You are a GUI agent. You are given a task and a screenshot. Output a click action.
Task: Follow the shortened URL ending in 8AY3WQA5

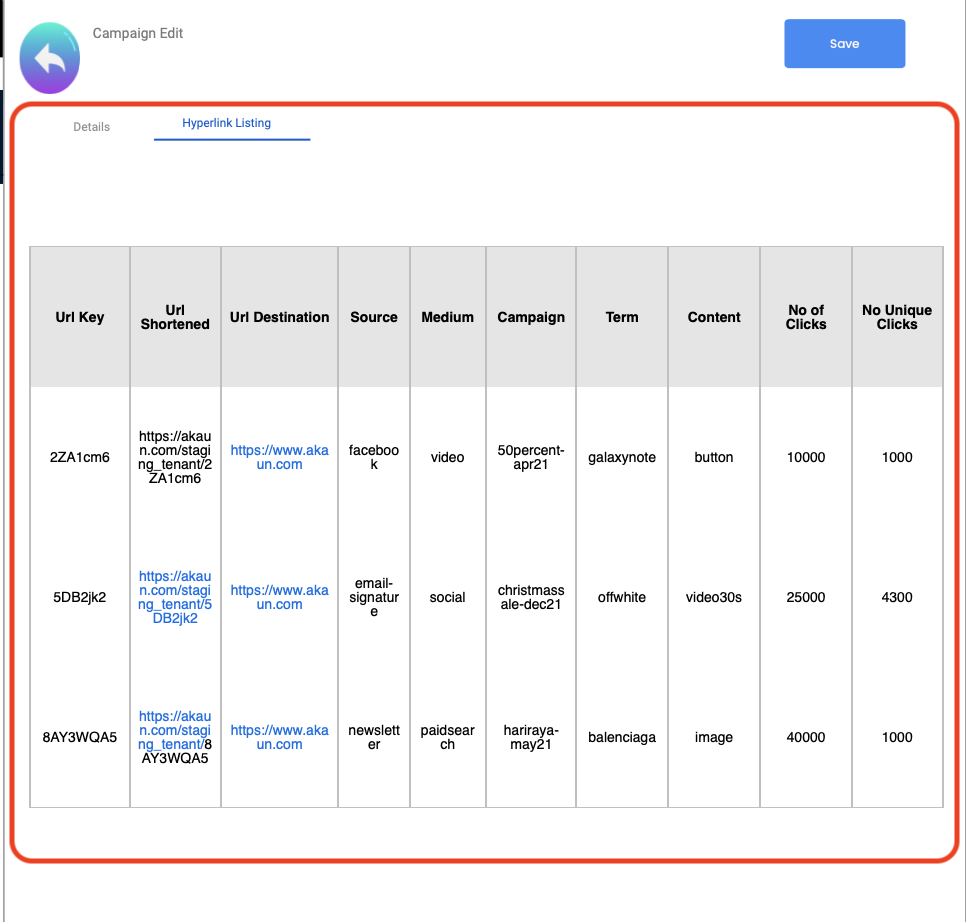[x=175, y=730]
